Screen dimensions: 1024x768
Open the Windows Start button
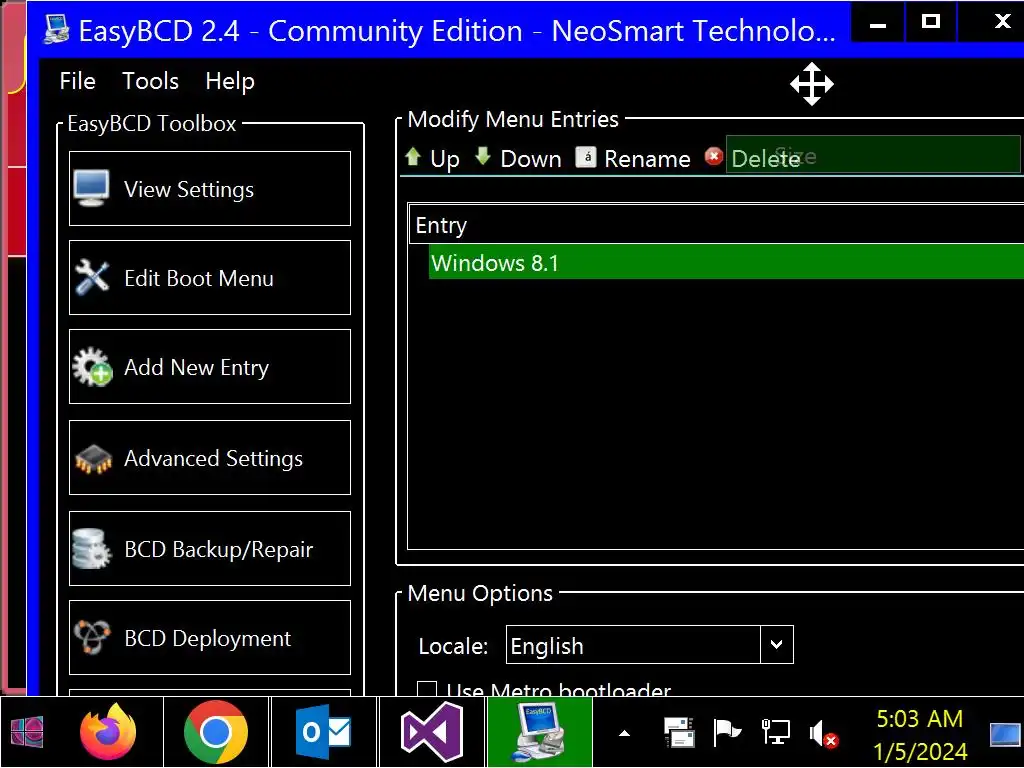point(27,732)
